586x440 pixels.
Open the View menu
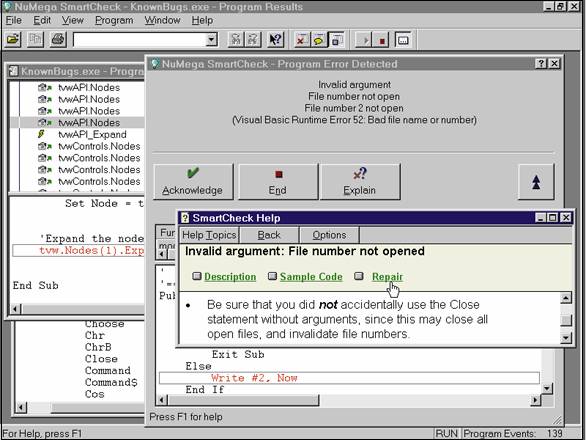[73, 20]
